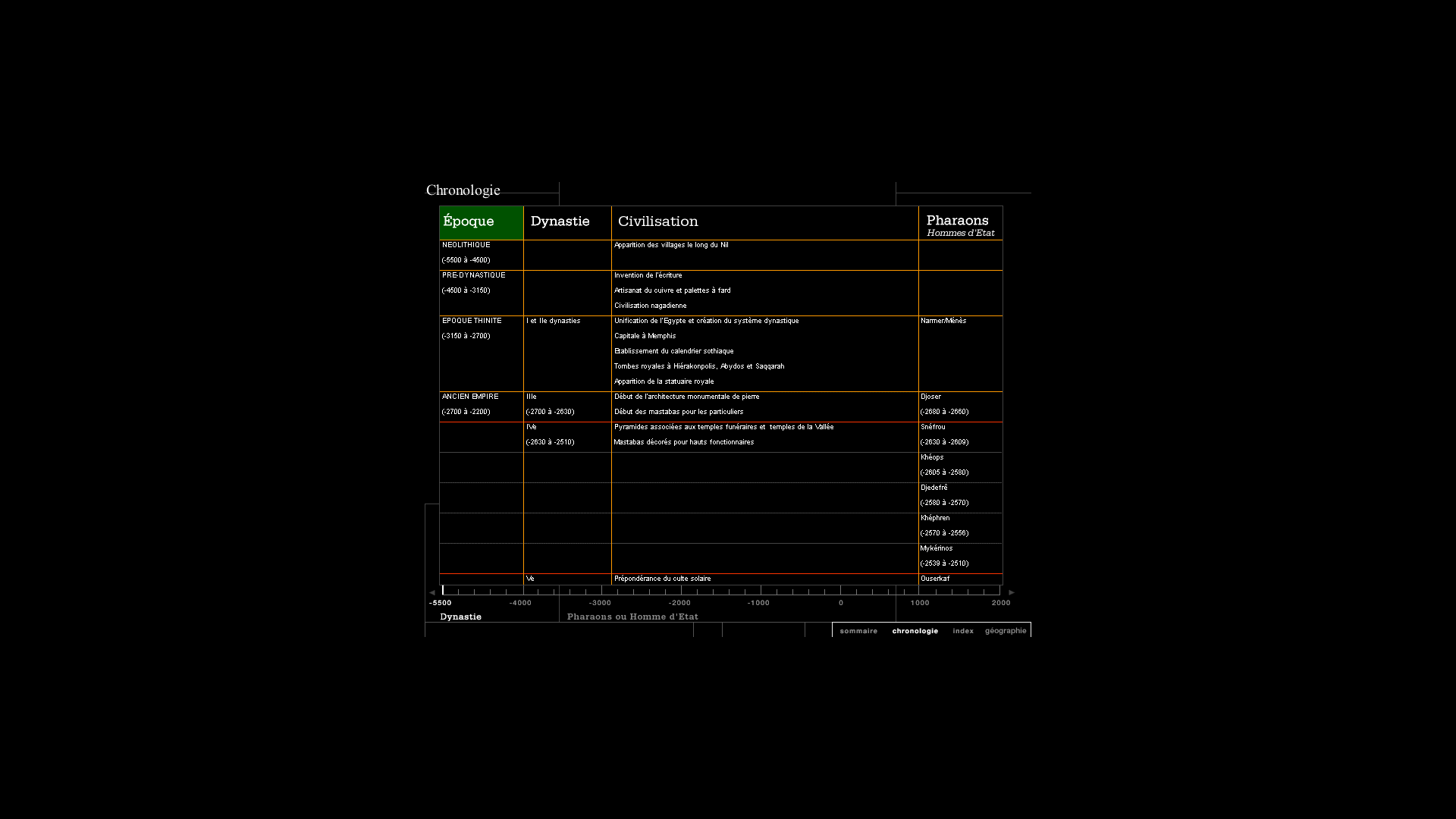Jump to -5500 on the timeline

click(x=440, y=603)
